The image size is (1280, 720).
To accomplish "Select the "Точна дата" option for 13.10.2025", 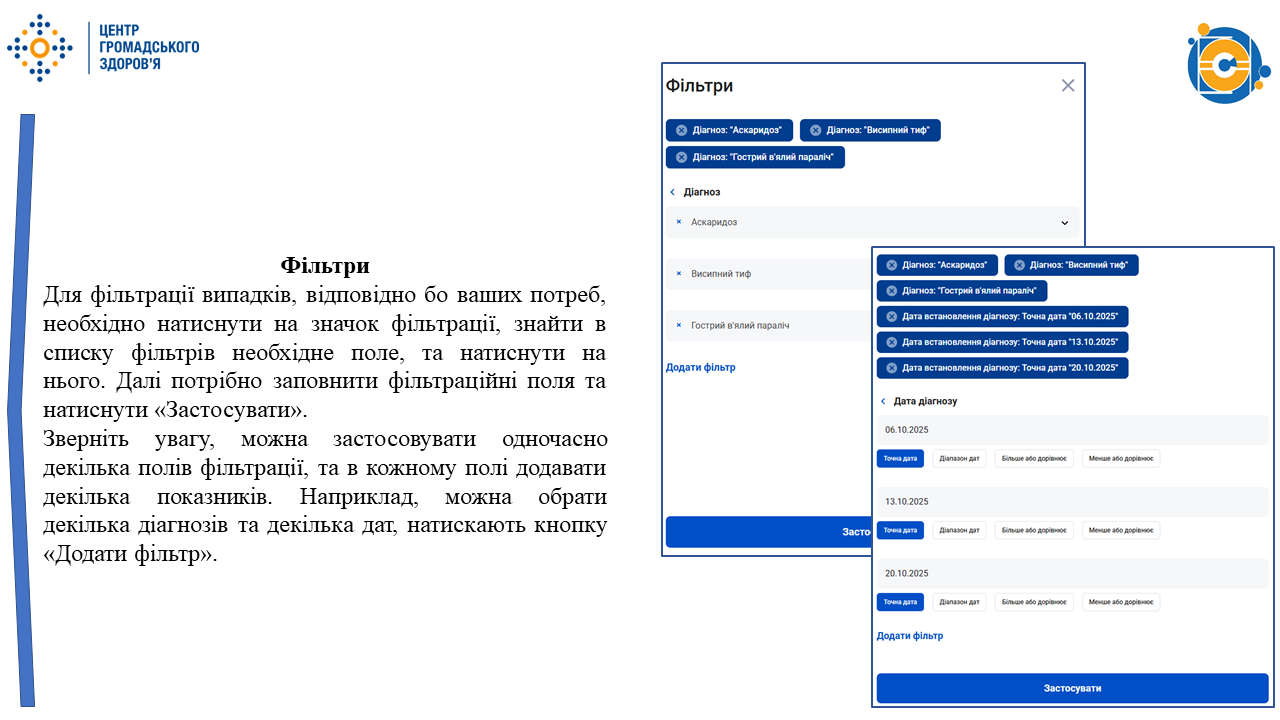I will click(x=900, y=530).
